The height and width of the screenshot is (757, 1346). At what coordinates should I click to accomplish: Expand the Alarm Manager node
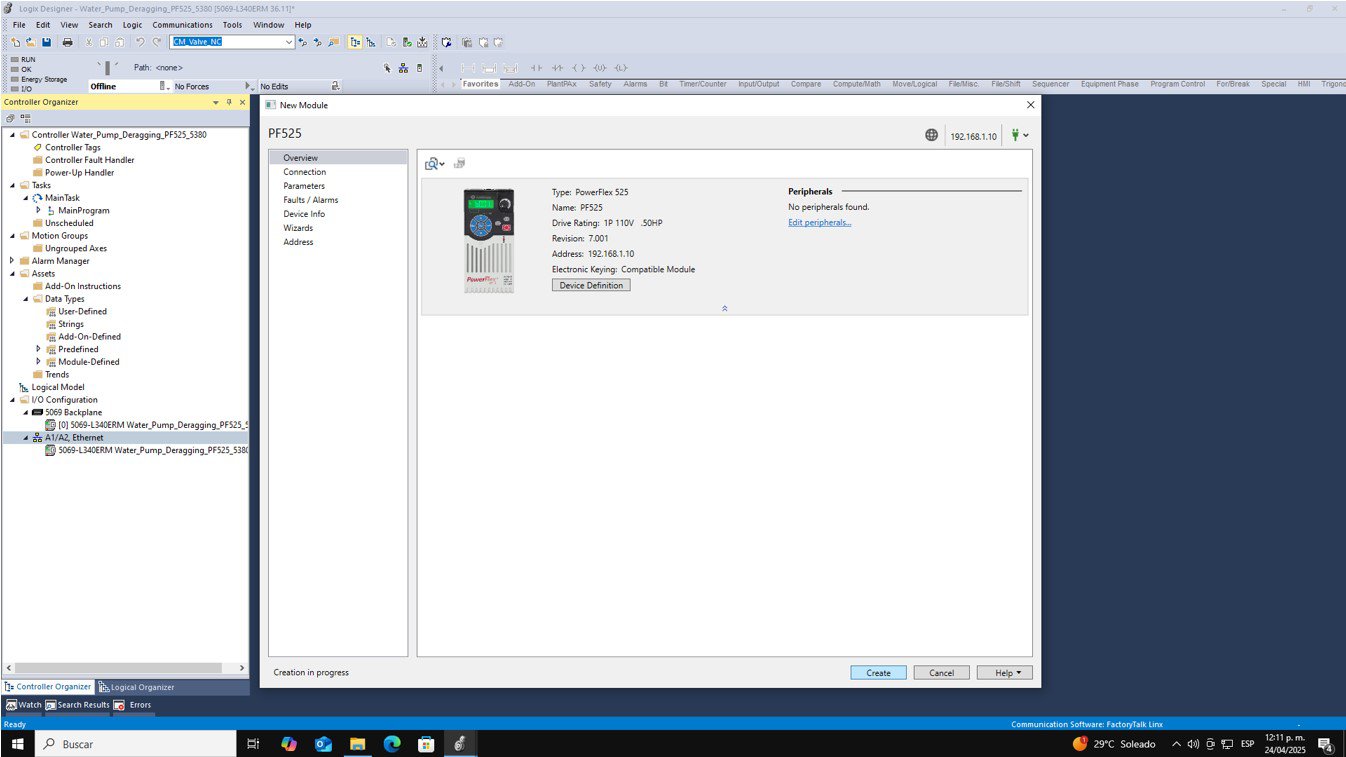click(x=12, y=261)
